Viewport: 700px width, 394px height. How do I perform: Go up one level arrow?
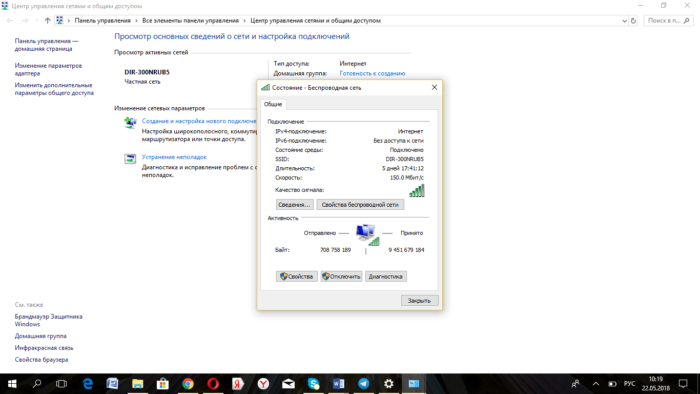(x=47, y=21)
